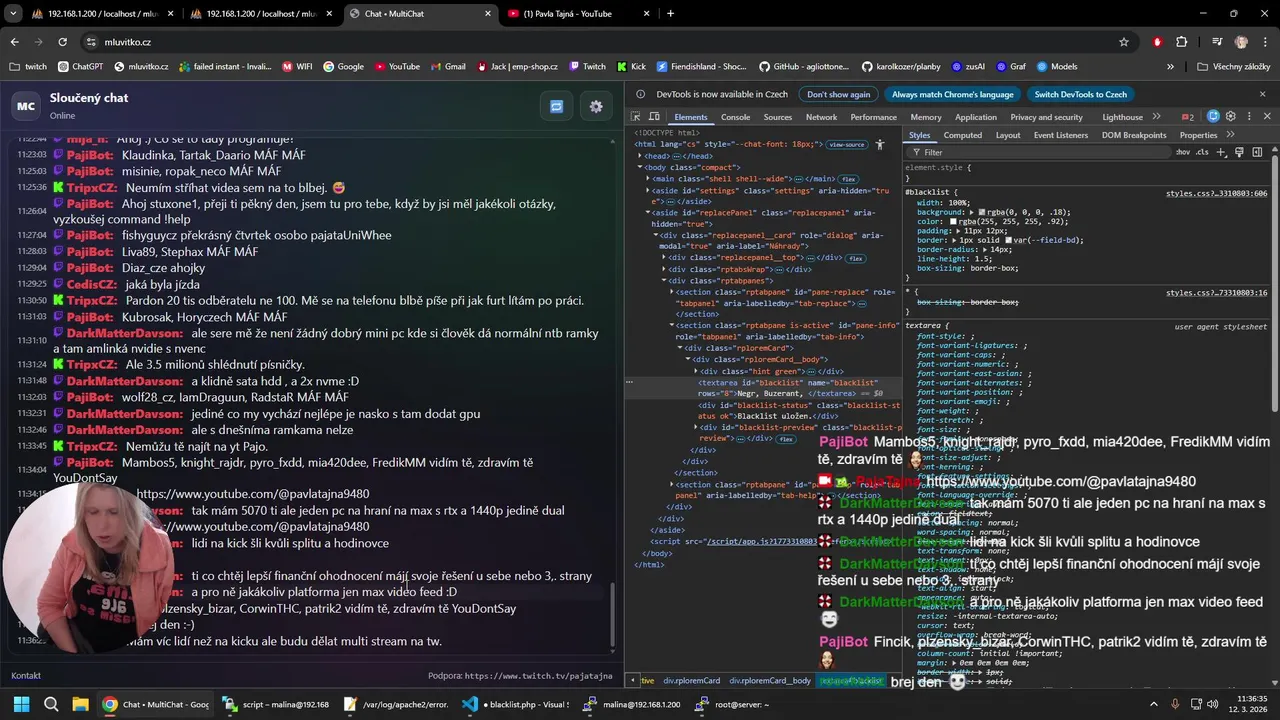Image resolution: width=1280 pixels, height=720 pixels.
Task: Open the Event Listeners subtab
Action: point(1061,135)
